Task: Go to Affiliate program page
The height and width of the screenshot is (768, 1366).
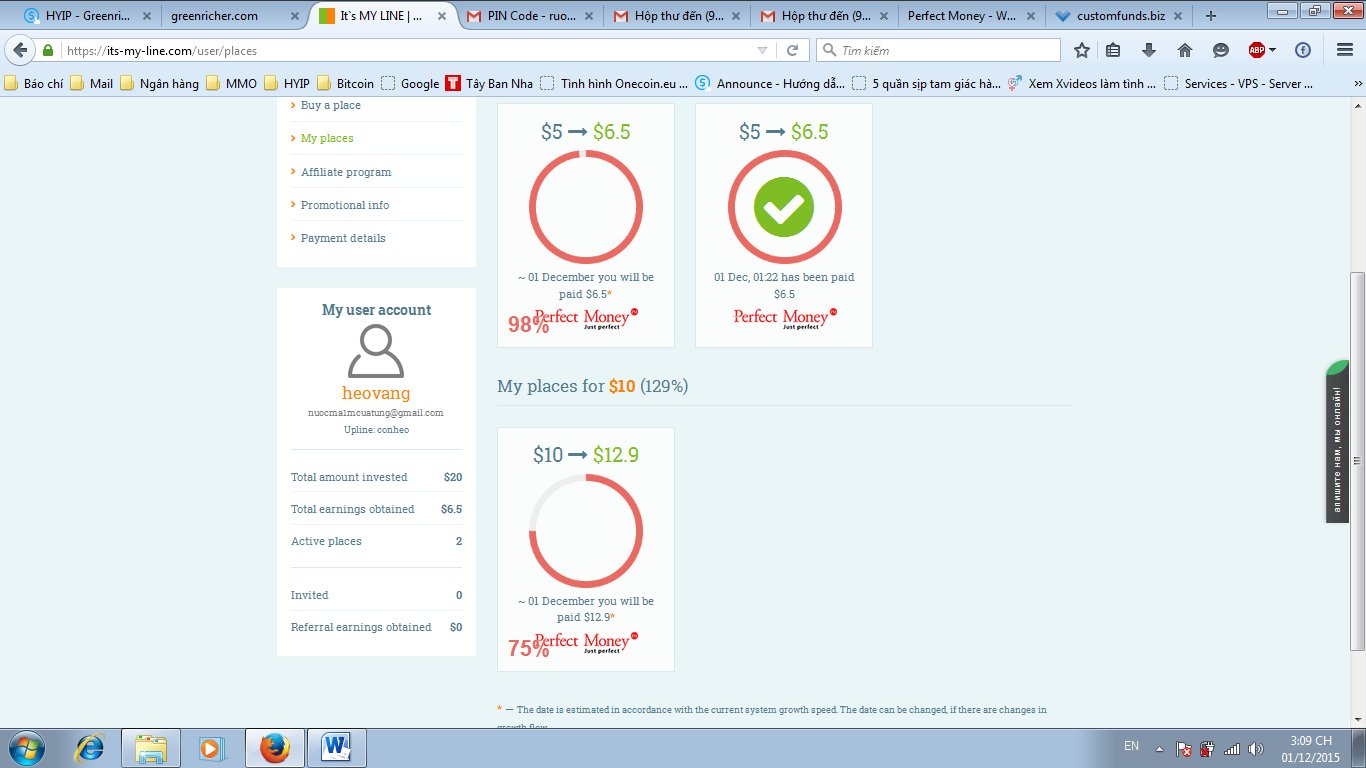Action: pyautogui.click(x=346, y=172)
